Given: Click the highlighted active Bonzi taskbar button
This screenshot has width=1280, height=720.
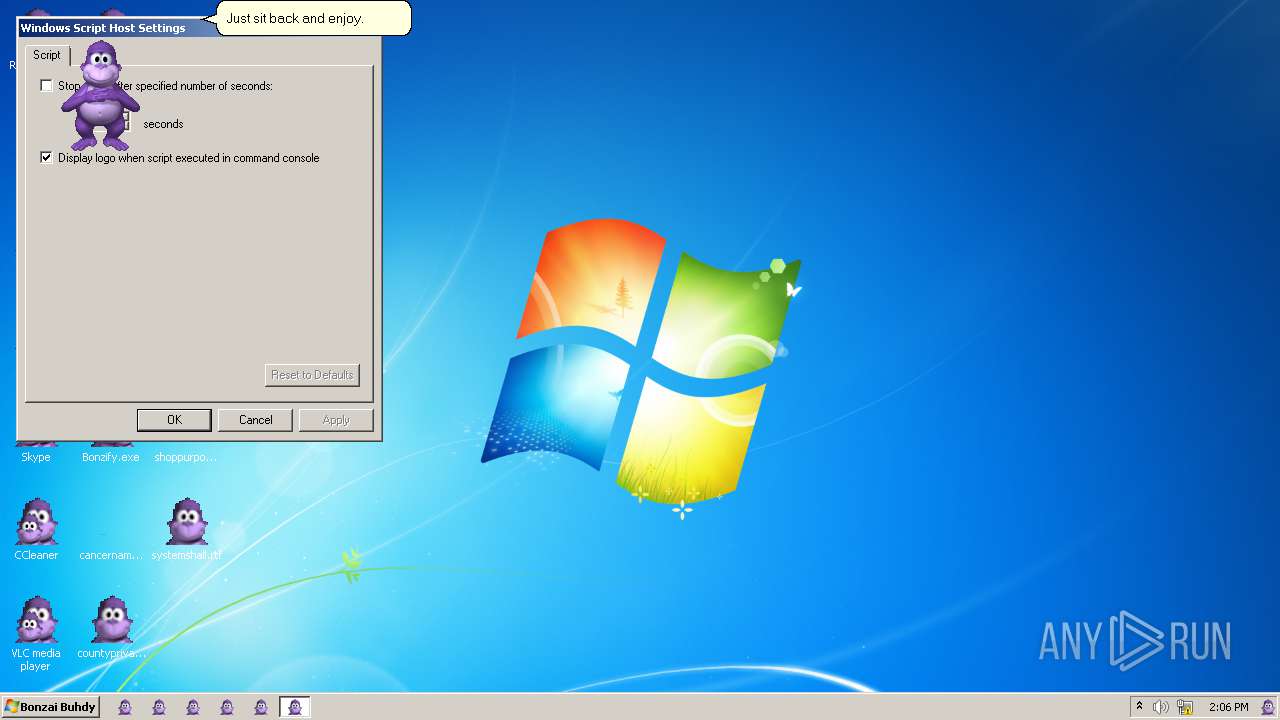Looking at the screenshot, I should 295,707.
